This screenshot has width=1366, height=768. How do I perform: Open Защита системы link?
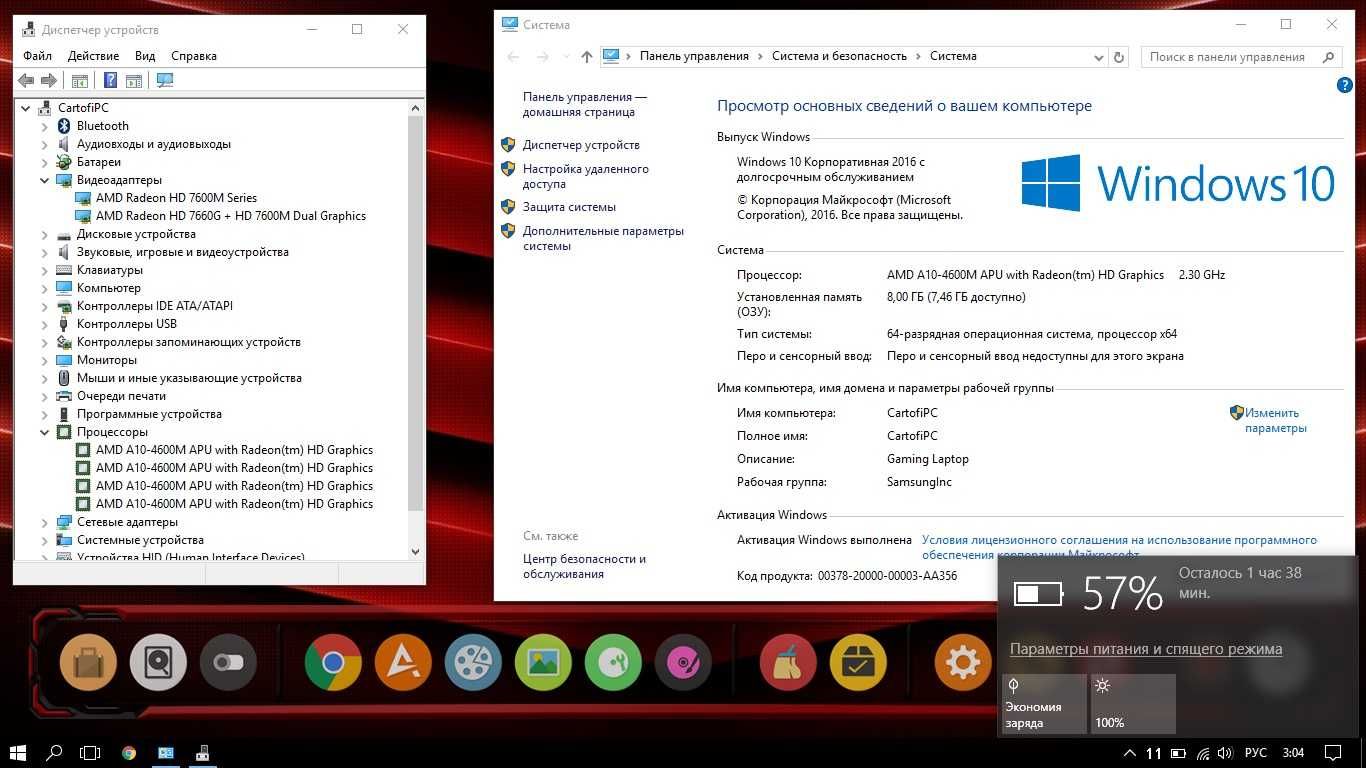pos(569,207)
